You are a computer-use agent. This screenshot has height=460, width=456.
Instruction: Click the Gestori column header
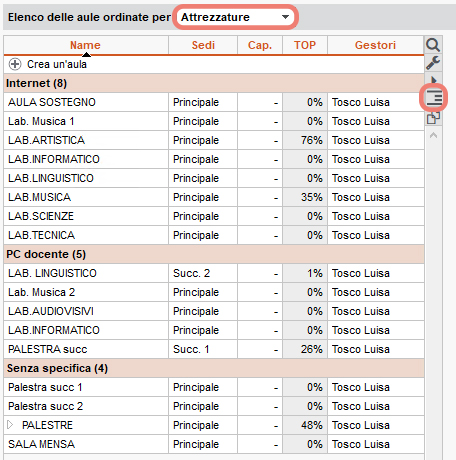375,45
